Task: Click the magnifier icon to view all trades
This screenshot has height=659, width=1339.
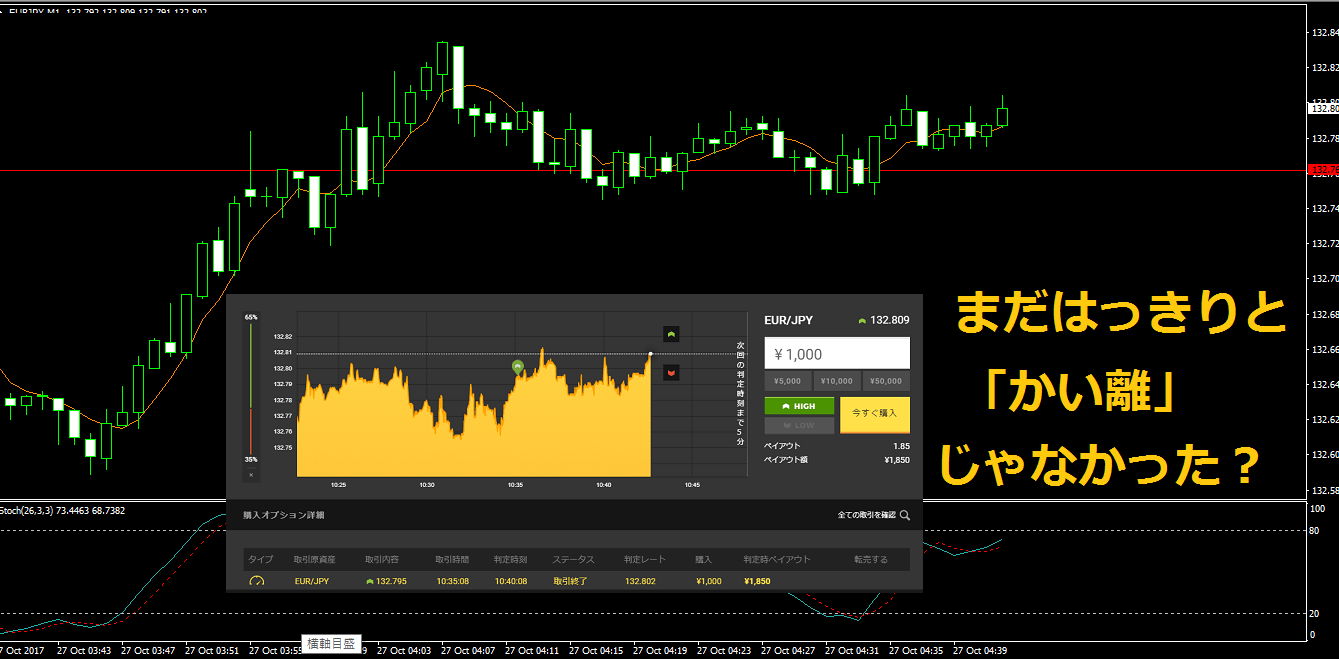Action: tap(905, 516)
